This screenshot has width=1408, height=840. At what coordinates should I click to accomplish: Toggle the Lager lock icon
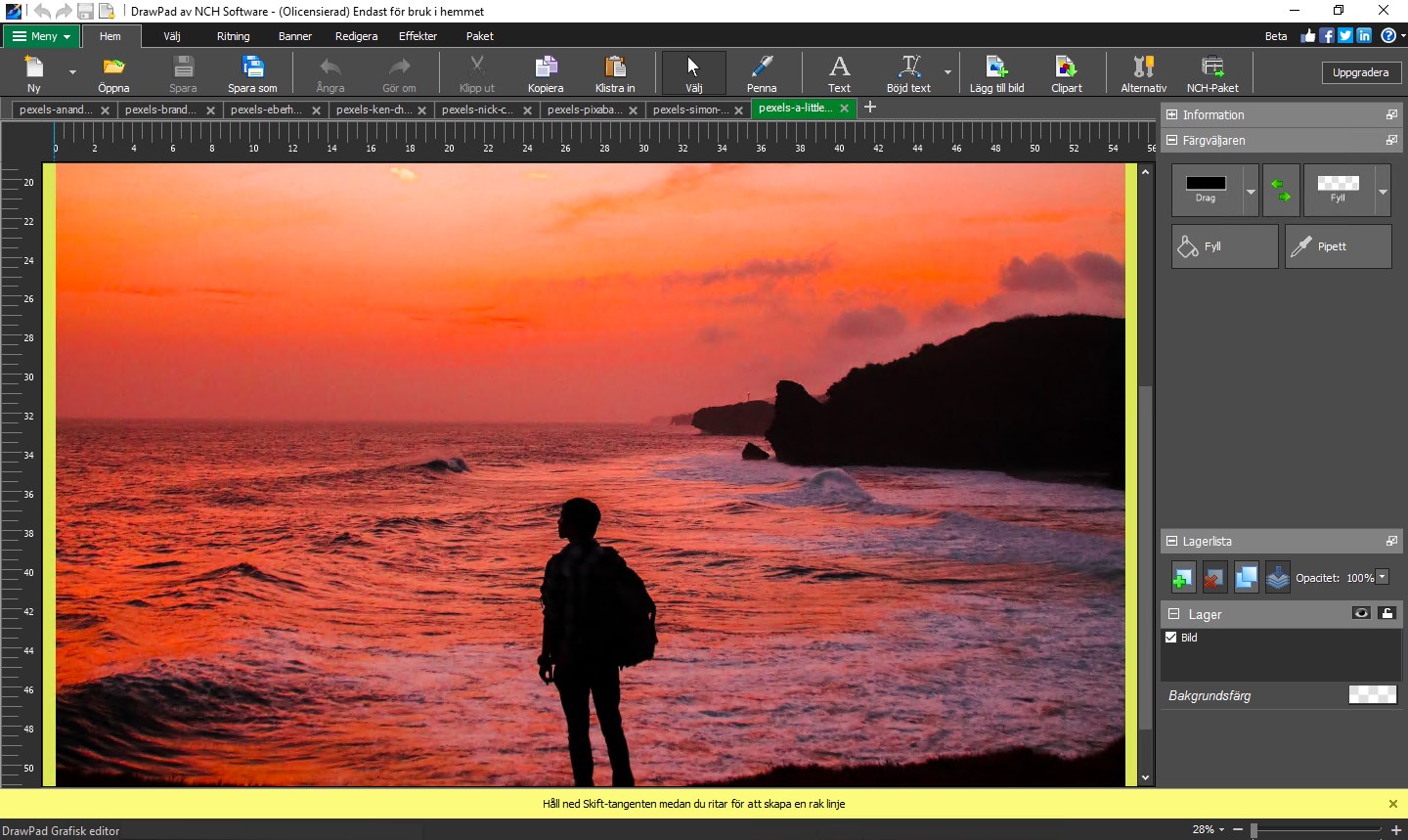pos(1386,613)
